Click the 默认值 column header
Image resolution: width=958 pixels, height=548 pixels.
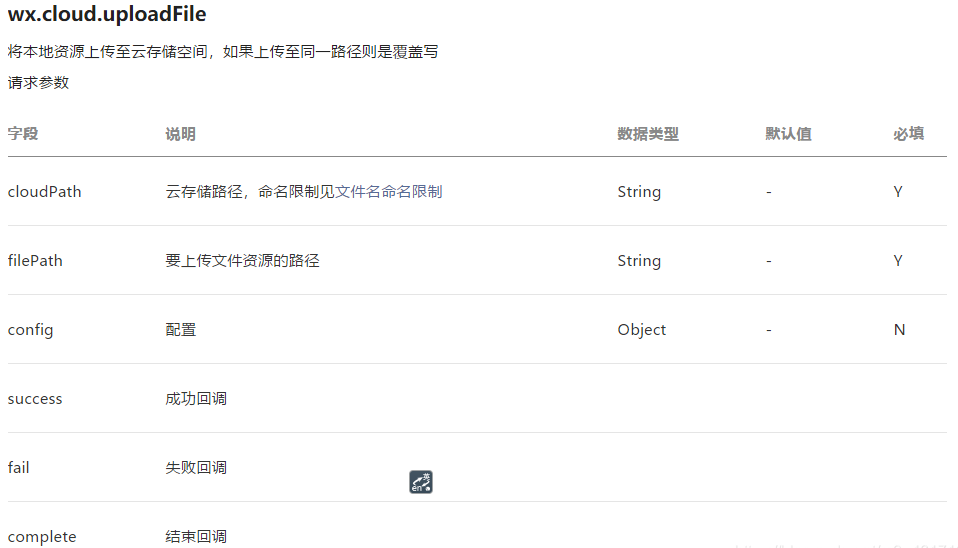[x=788, y=134]
